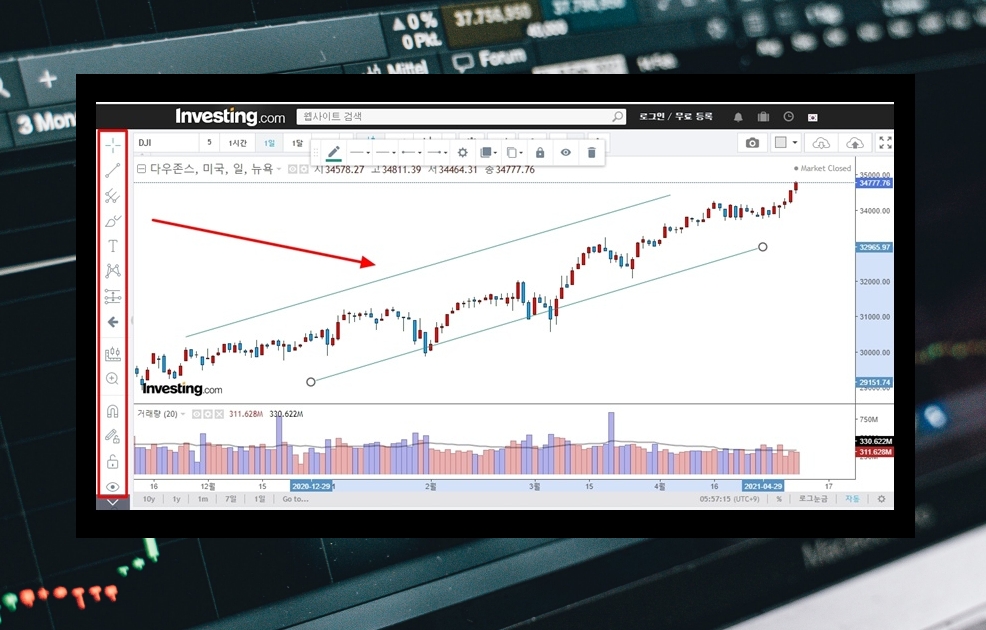Viewport: 986px width, 630px height.
Task: Toggle stay in drawing mode
Action: click(113, 436)
